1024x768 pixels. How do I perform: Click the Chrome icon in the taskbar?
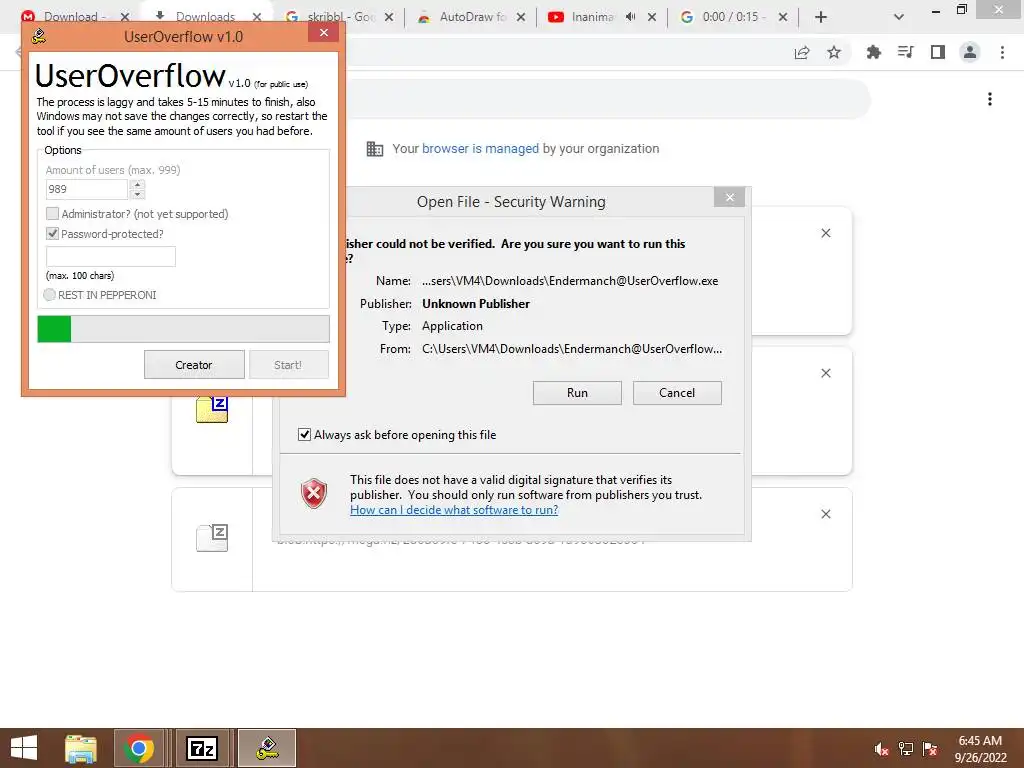[138, 748]
